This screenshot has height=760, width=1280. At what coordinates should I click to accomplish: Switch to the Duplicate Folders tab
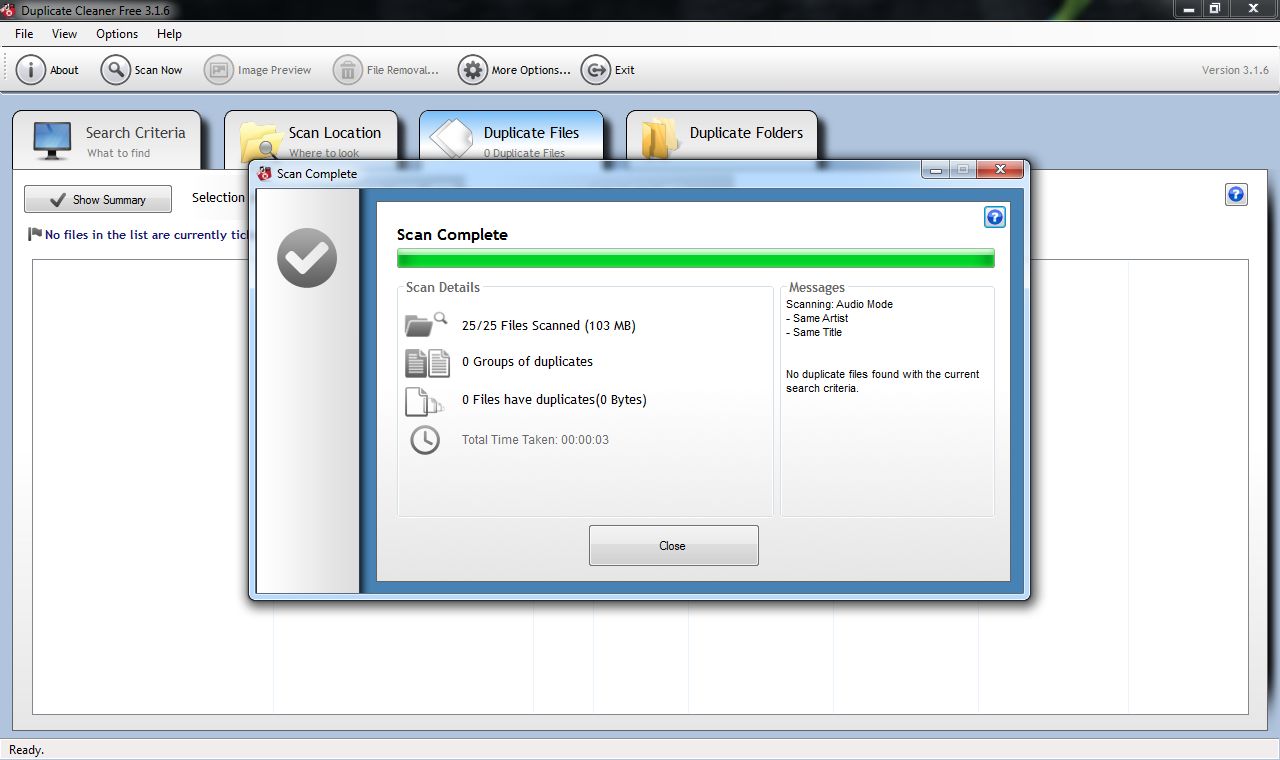(x=722, y=136)
